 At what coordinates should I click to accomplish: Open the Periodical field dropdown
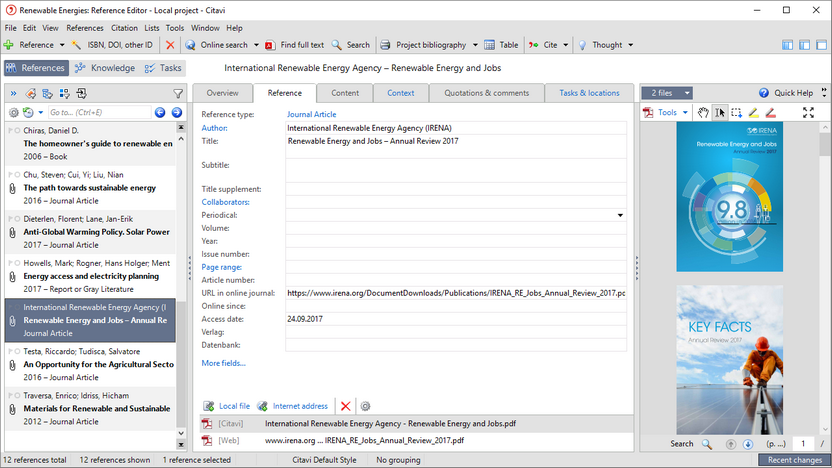[x=620, y=215]
